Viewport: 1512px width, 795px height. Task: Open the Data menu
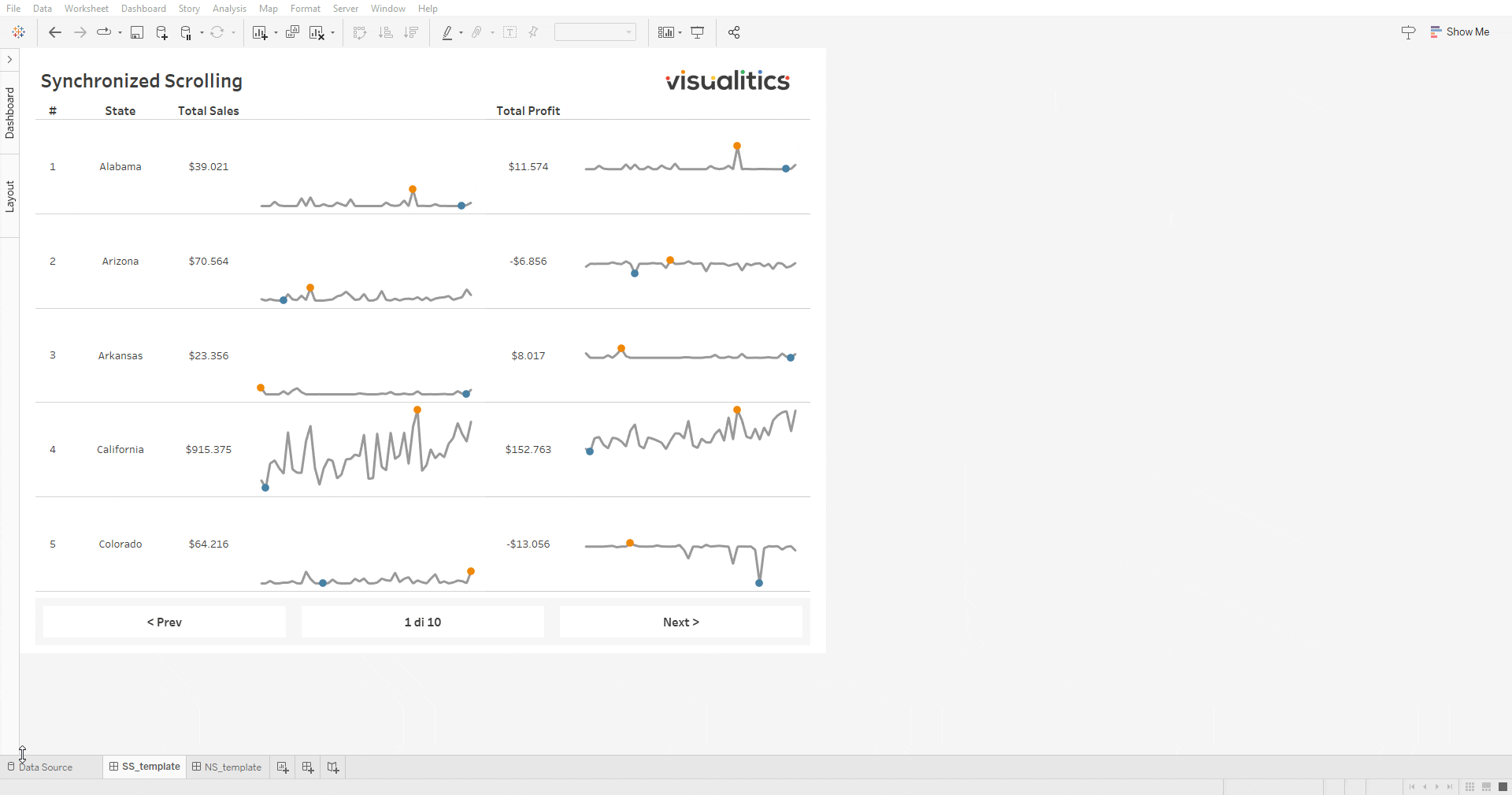pyautogui.click(x=43, y=9)
